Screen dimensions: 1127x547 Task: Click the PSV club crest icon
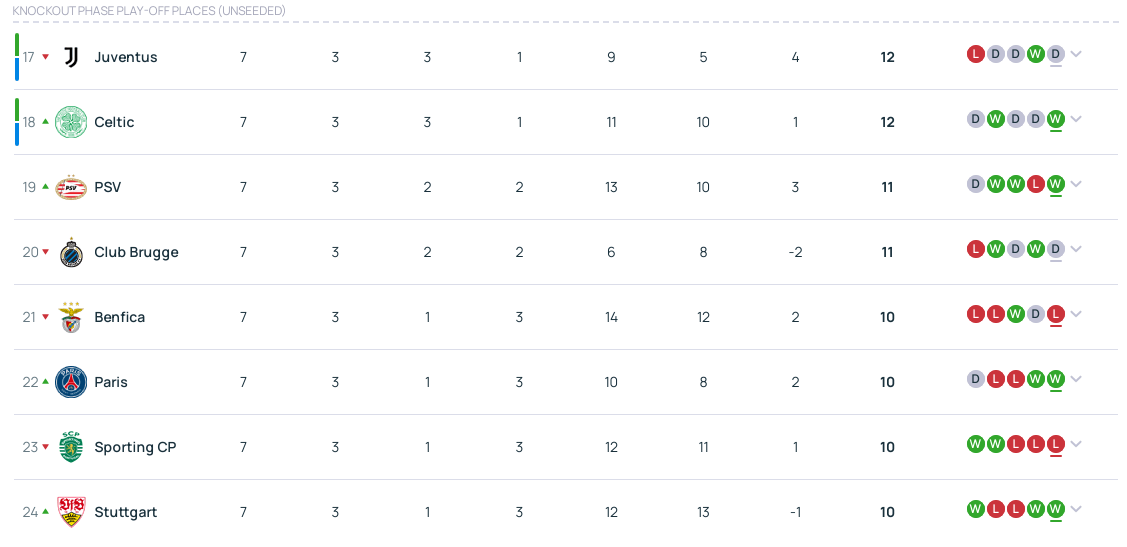(71, 187)
